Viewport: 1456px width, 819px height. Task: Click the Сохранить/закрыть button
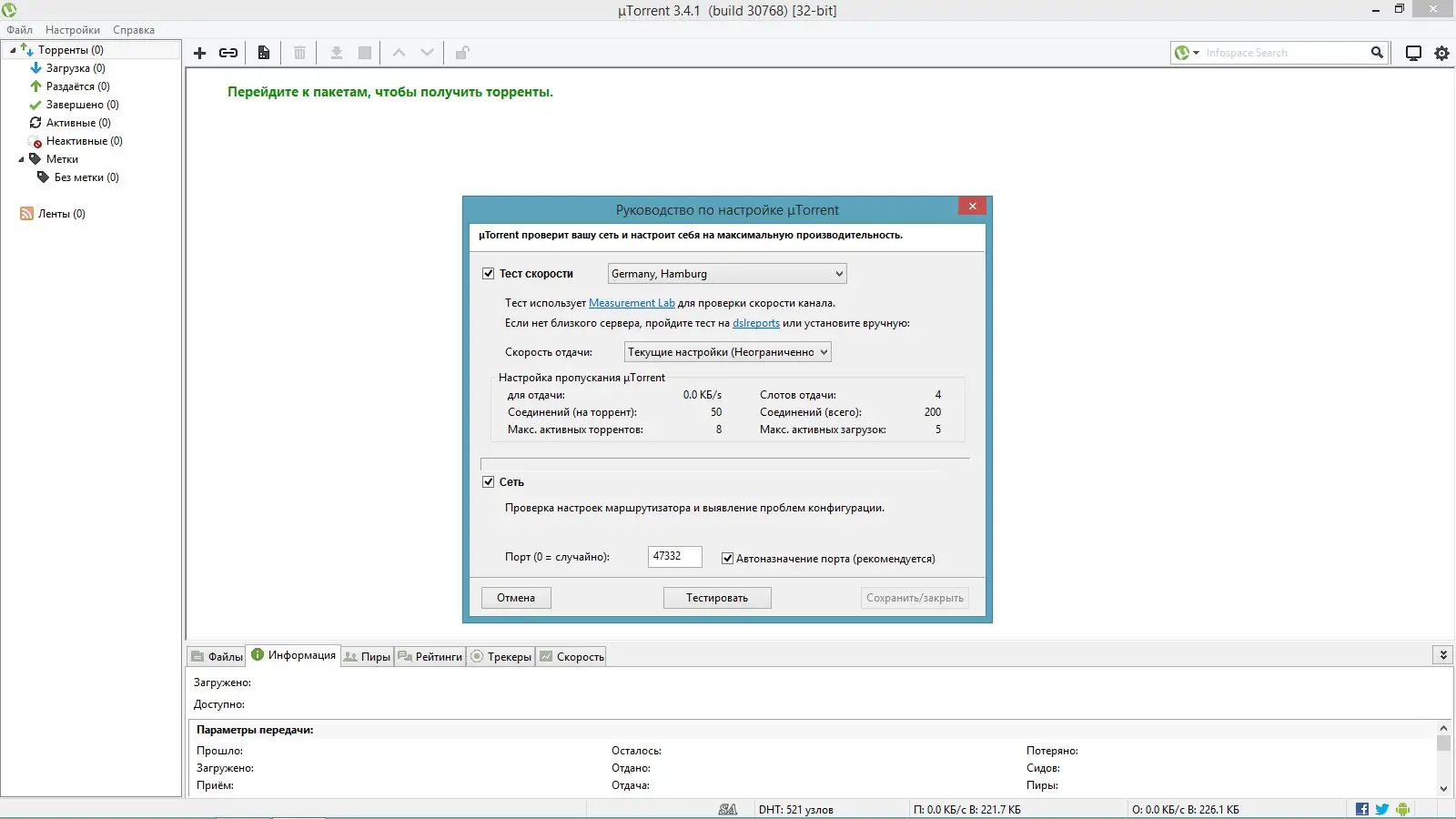915,598
